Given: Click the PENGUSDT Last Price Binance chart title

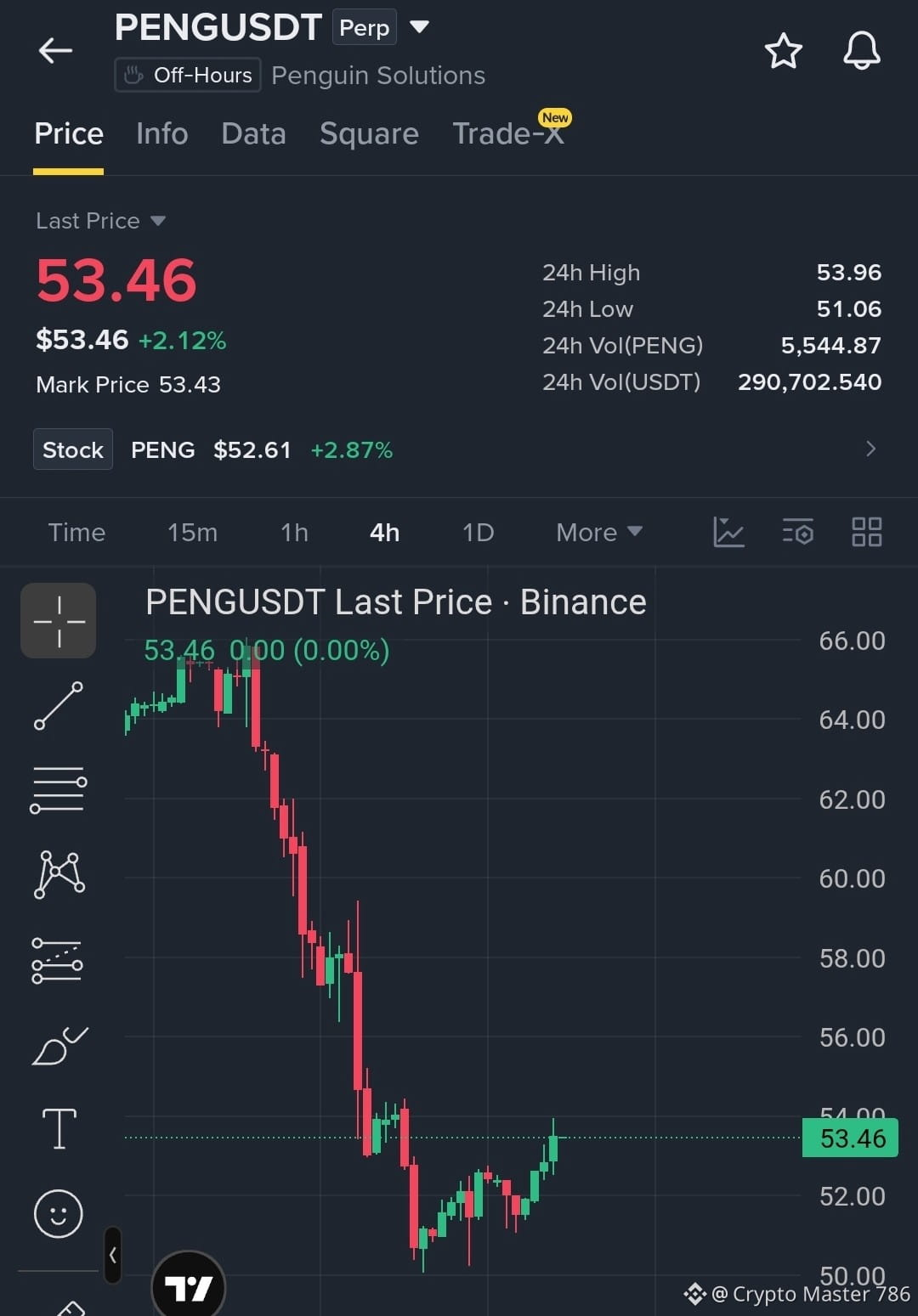Looking at the screenshot, I should (396, 602).
